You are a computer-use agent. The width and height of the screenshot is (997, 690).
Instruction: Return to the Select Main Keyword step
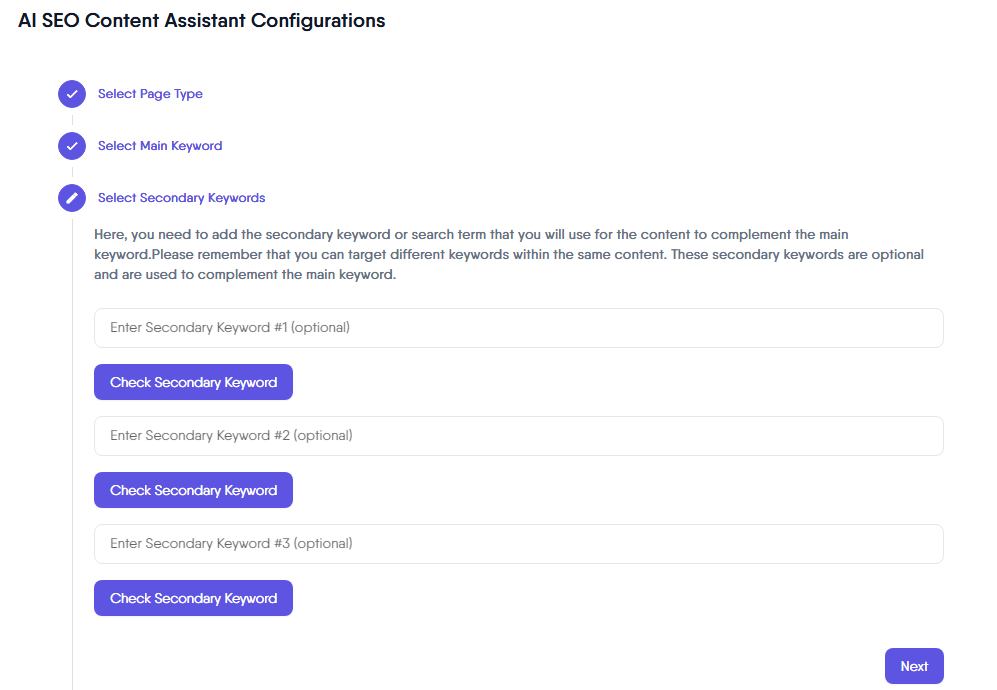coord(160,146)
